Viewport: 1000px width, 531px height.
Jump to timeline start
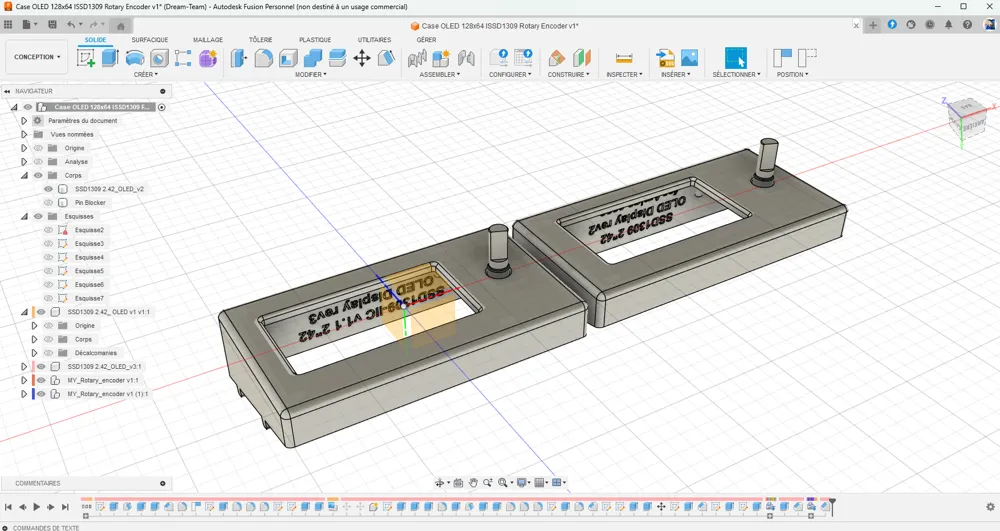click(x=8, y=507)
